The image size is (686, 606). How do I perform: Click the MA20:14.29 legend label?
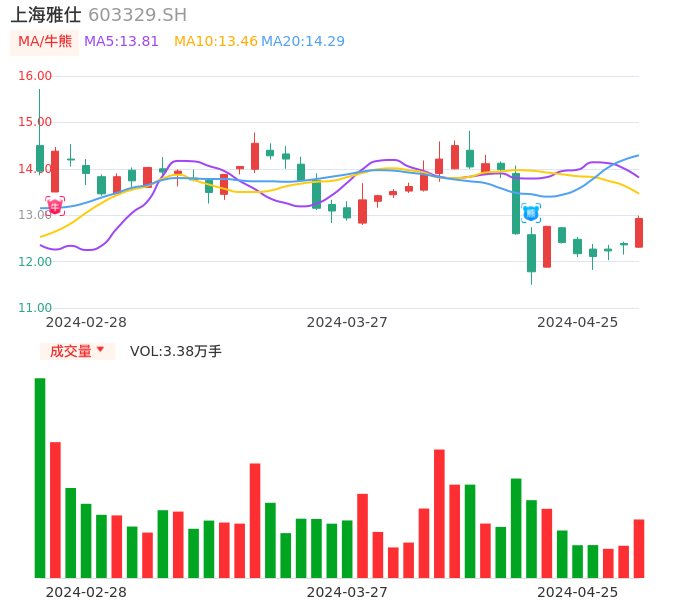pos(303,42)
